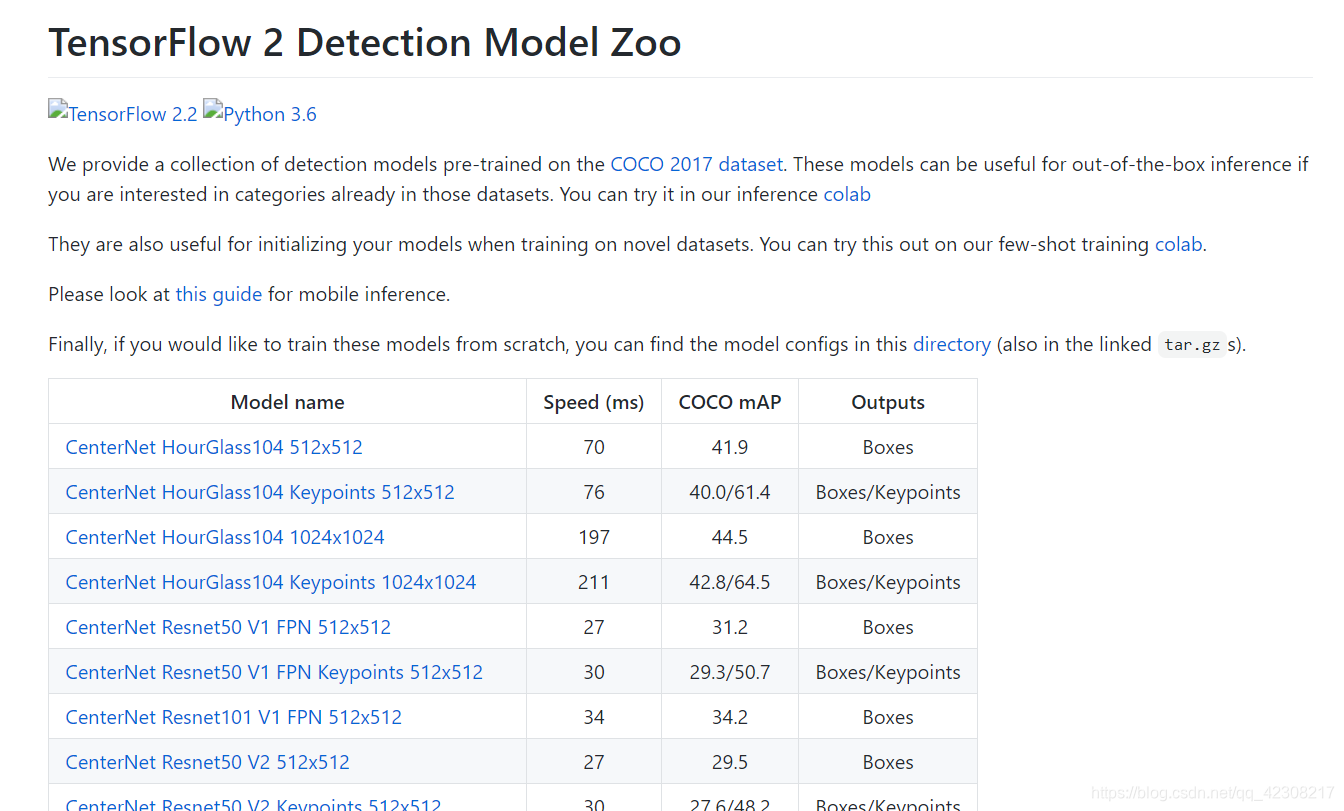This screenshot has height=811, width=1344.
Task: Open CenterNet HourGlass104 1024x1024 model link
Action: [x=225, y=537]
